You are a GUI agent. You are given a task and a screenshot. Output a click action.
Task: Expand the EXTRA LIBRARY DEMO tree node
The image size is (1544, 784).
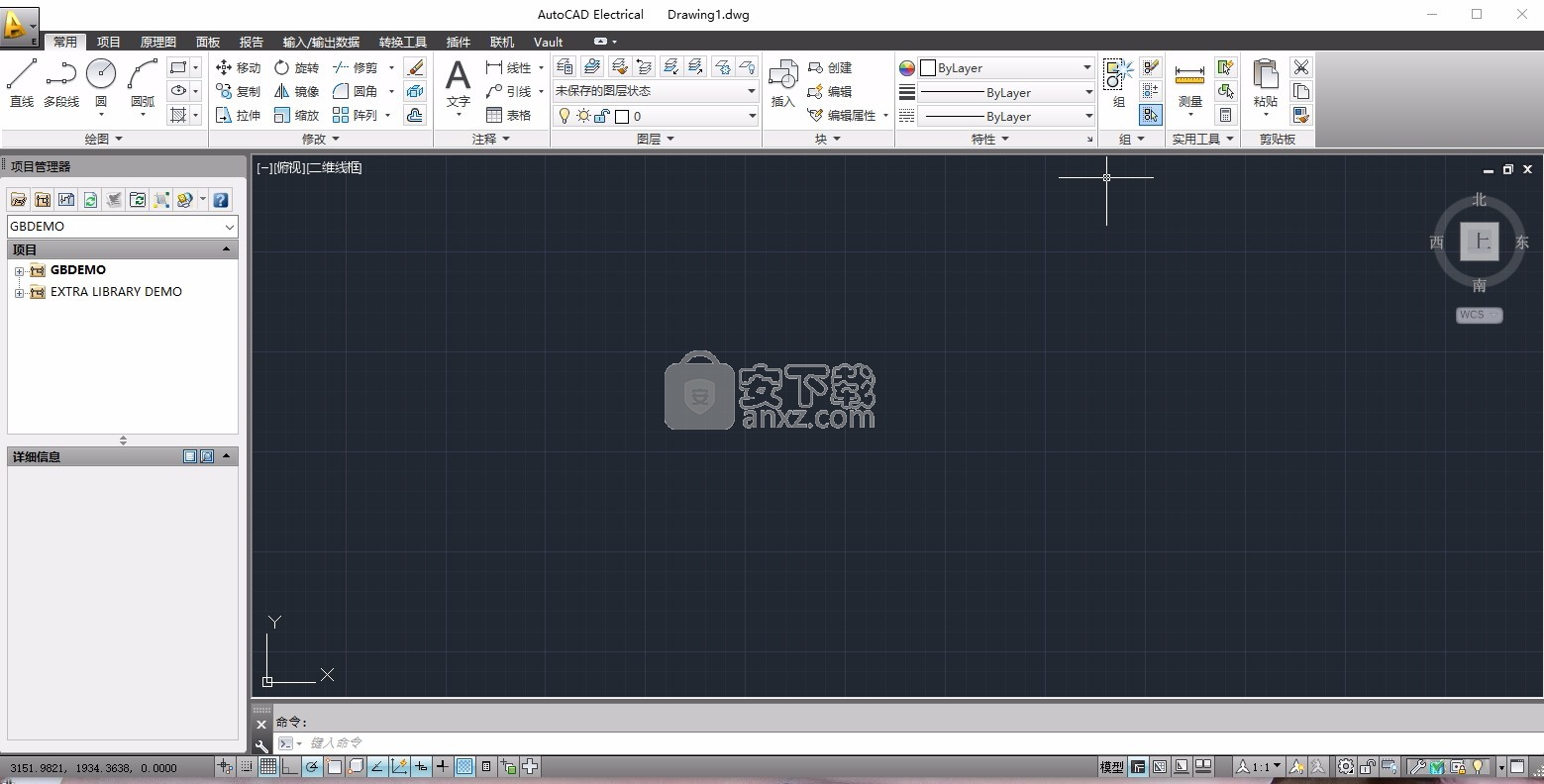[x=19, y=292]
